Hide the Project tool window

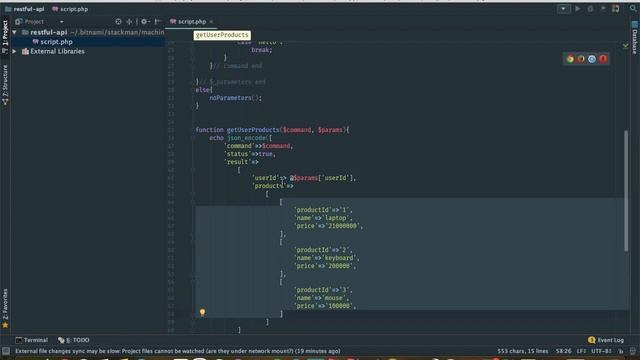(x=158, y=22)
